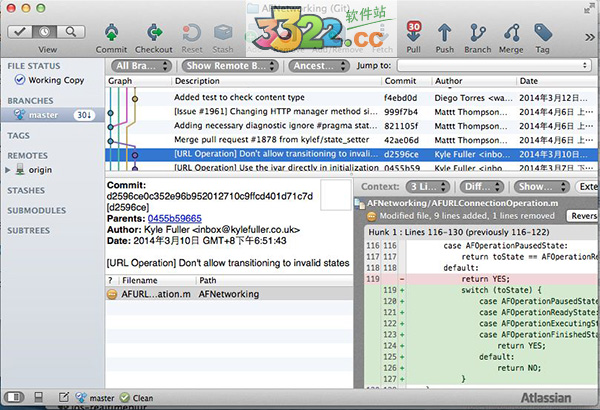Expand the origin remote in sidebar
600x410 pixels.
pos(12,171)
